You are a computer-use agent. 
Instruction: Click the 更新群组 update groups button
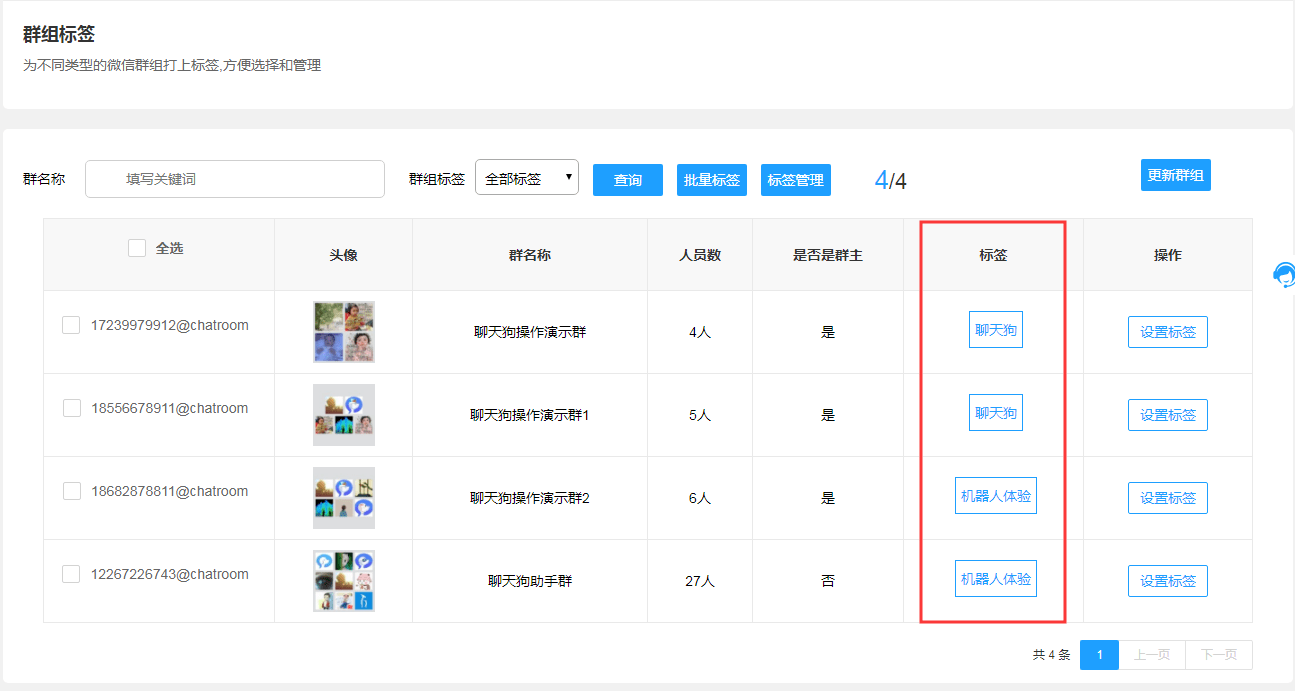point(1176,175)
